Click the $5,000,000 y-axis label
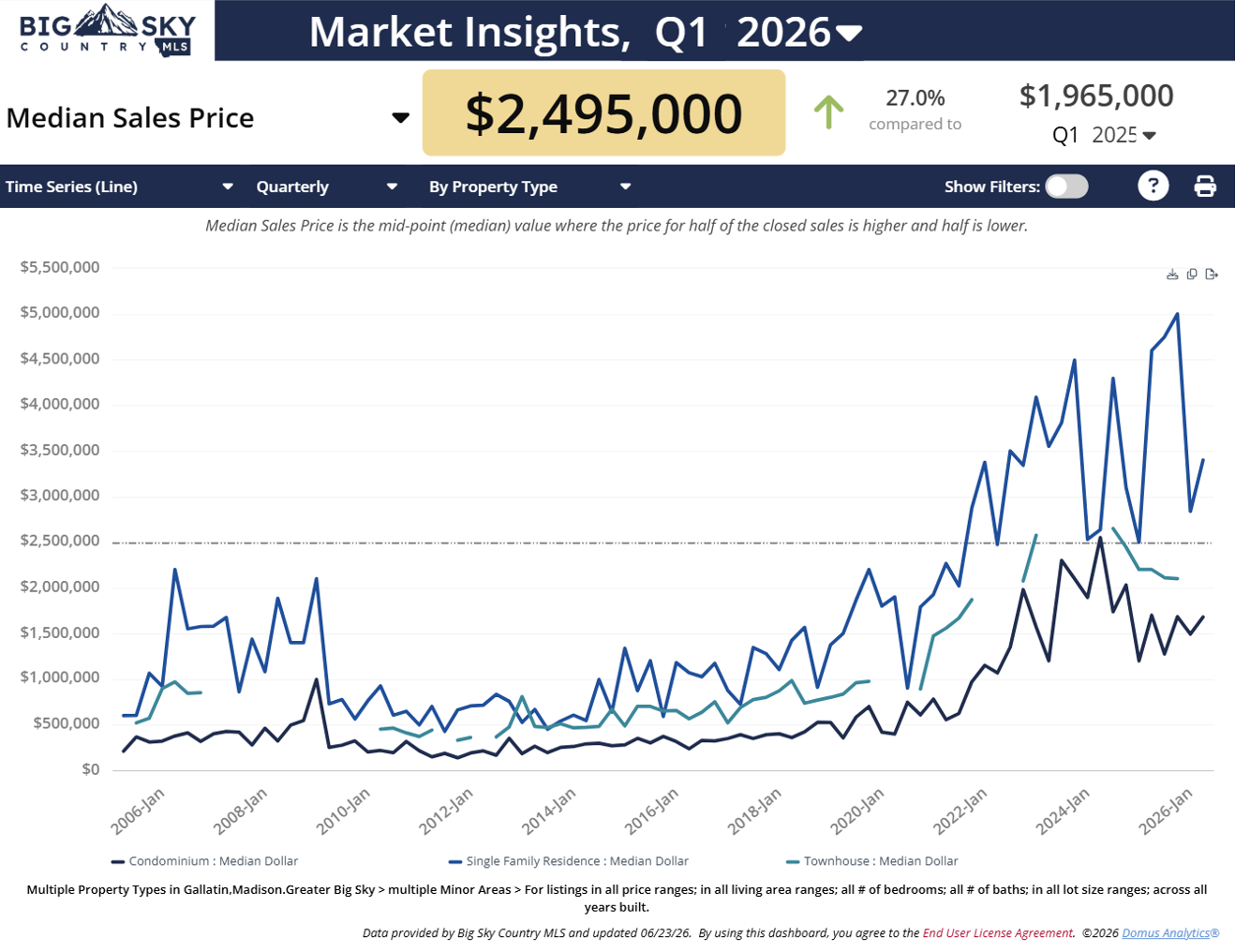The height and width of the screenshot is (952, 1235). click(x=60, y=313)
